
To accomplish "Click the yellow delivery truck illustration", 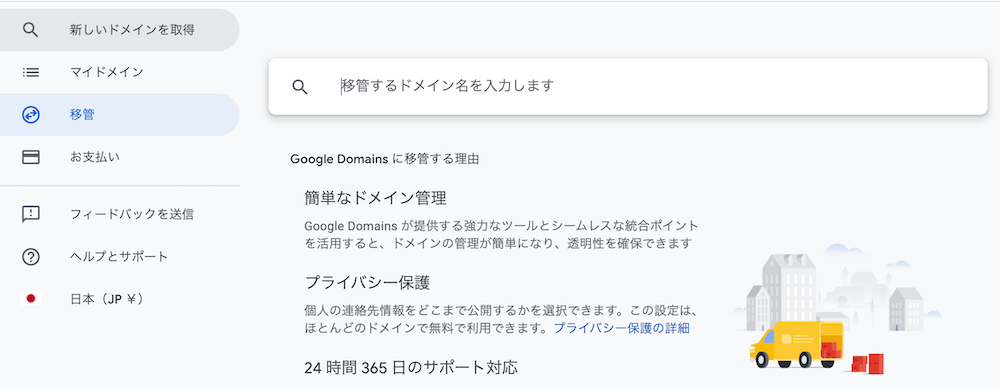I will click(797, 344).
